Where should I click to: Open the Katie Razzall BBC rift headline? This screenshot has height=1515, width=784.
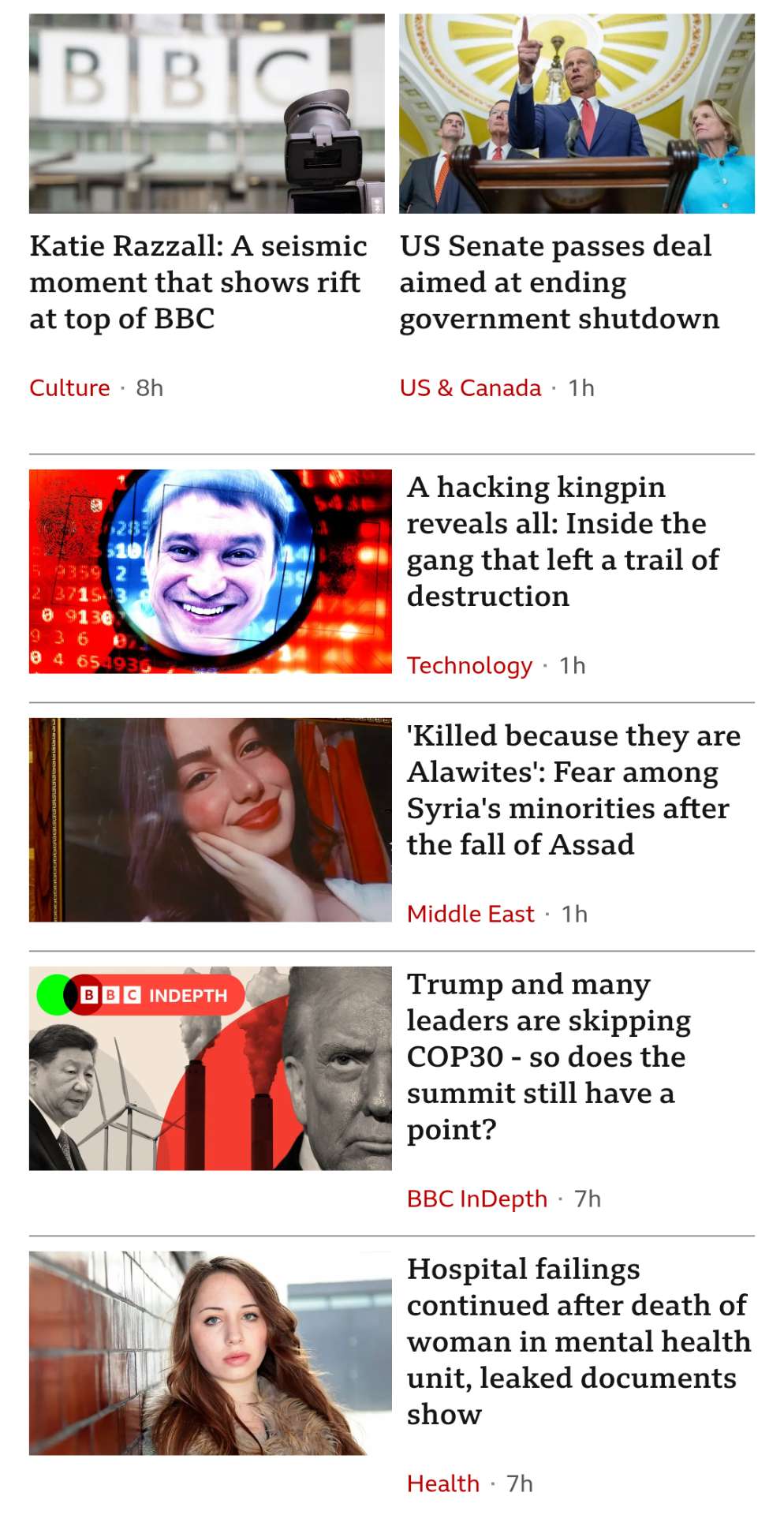point(198,282)
